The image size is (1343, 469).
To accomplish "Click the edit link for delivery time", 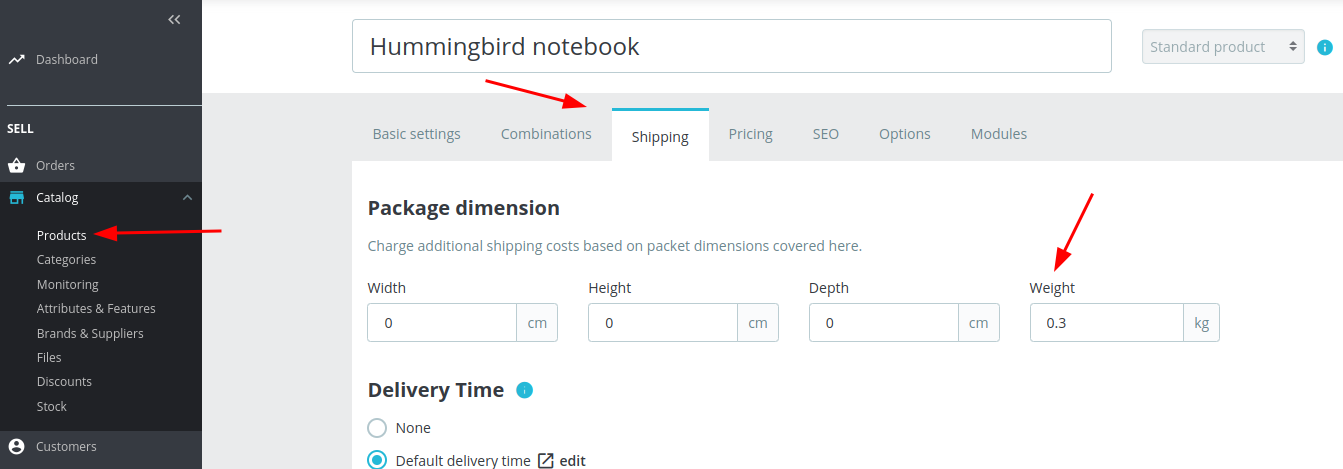I will coord(572,461).
